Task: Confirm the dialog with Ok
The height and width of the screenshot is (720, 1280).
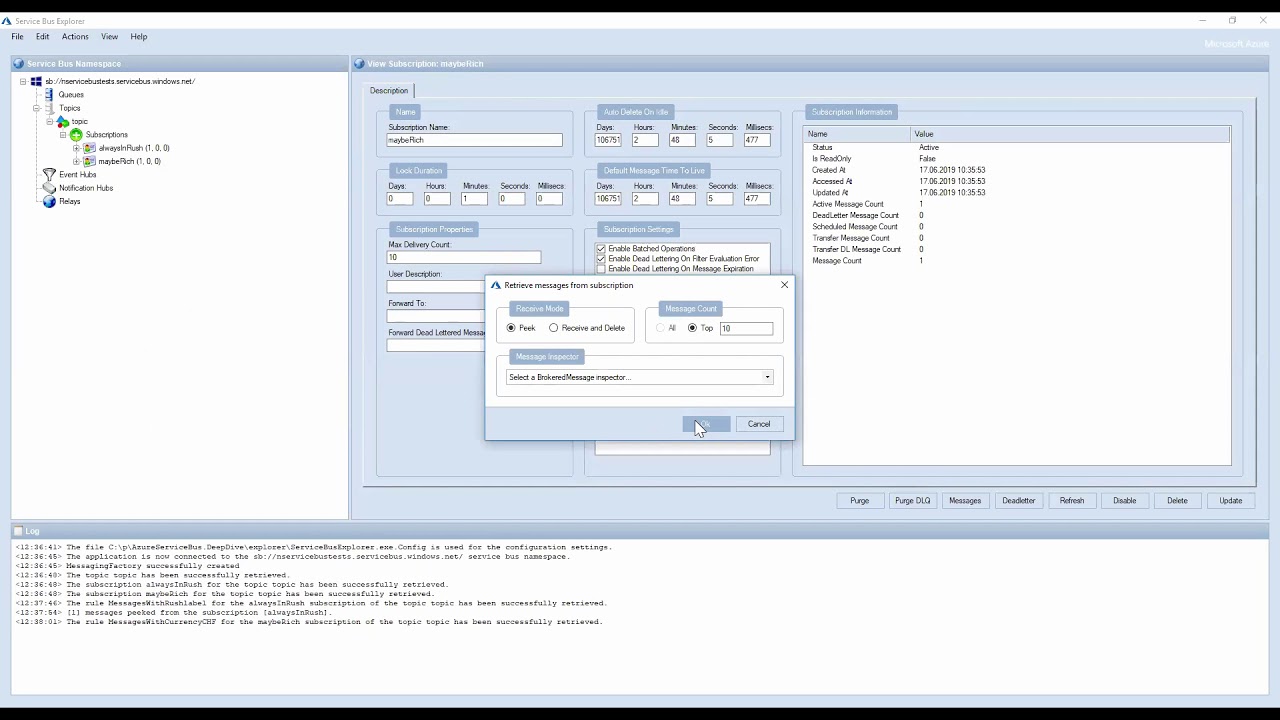Action: (x=706, y=424)
